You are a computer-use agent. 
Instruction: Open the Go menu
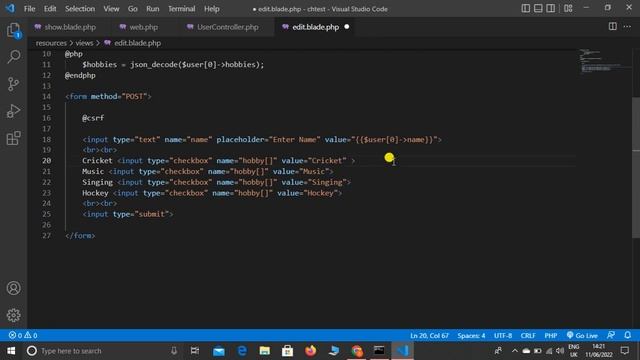point(133,9)
